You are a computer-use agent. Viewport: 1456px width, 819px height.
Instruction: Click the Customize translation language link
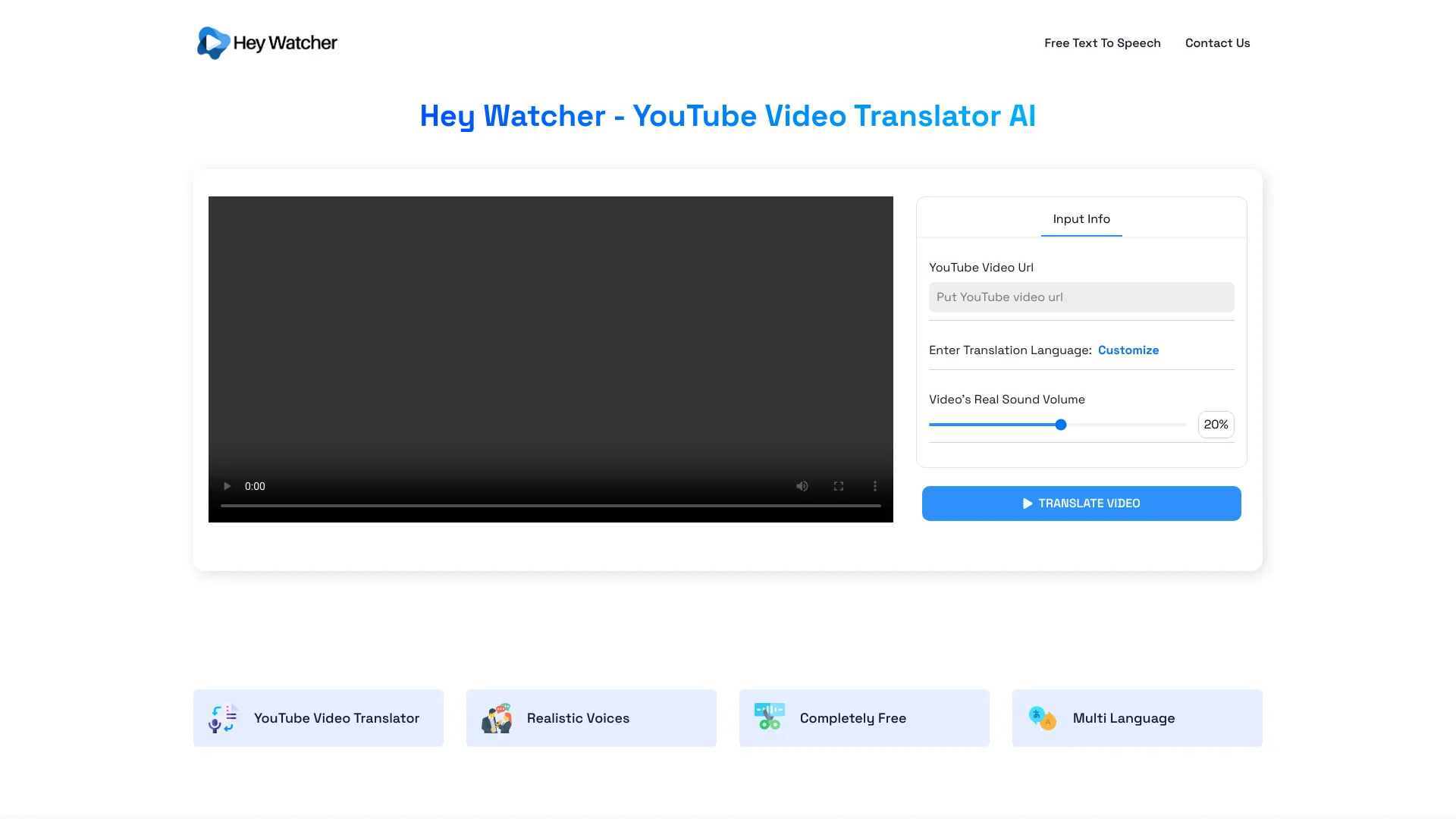[1128, 349]
